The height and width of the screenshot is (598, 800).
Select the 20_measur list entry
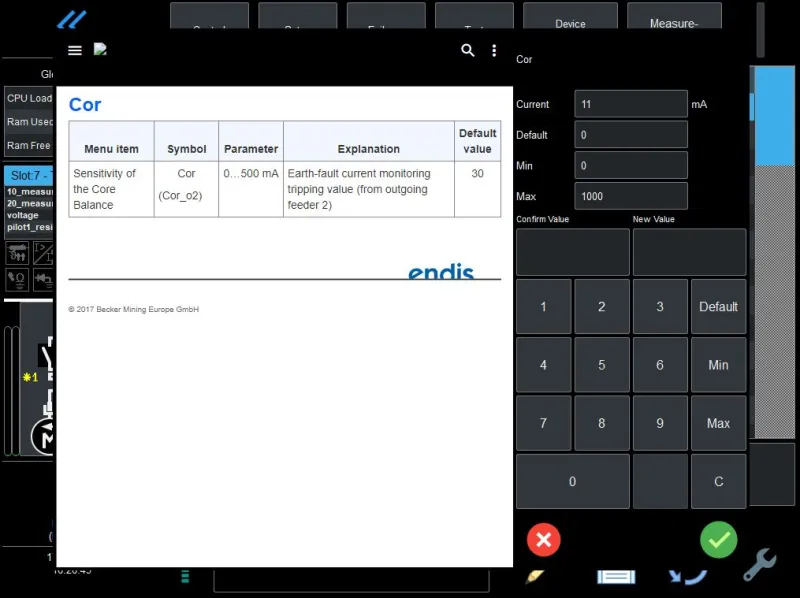30,203
